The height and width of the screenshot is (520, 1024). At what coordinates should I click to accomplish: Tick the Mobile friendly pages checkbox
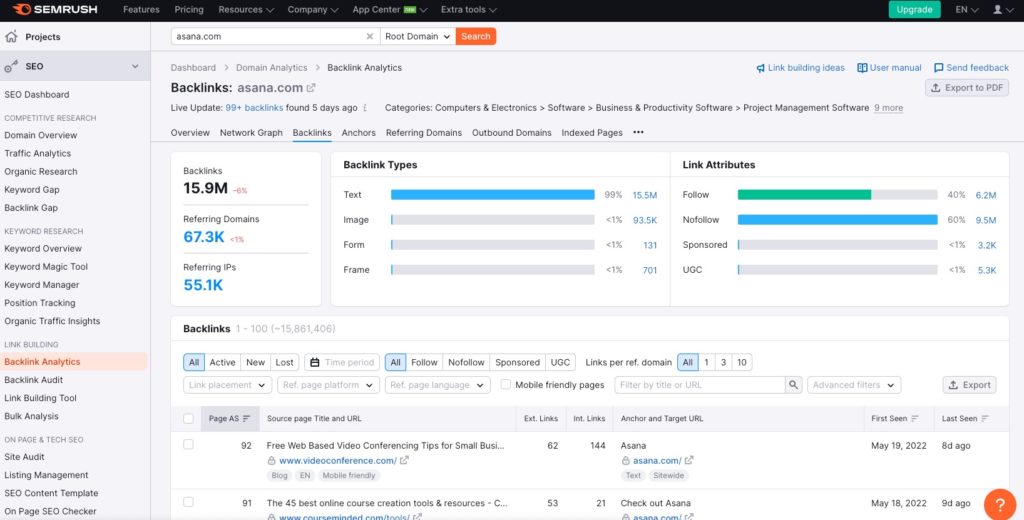505,385
